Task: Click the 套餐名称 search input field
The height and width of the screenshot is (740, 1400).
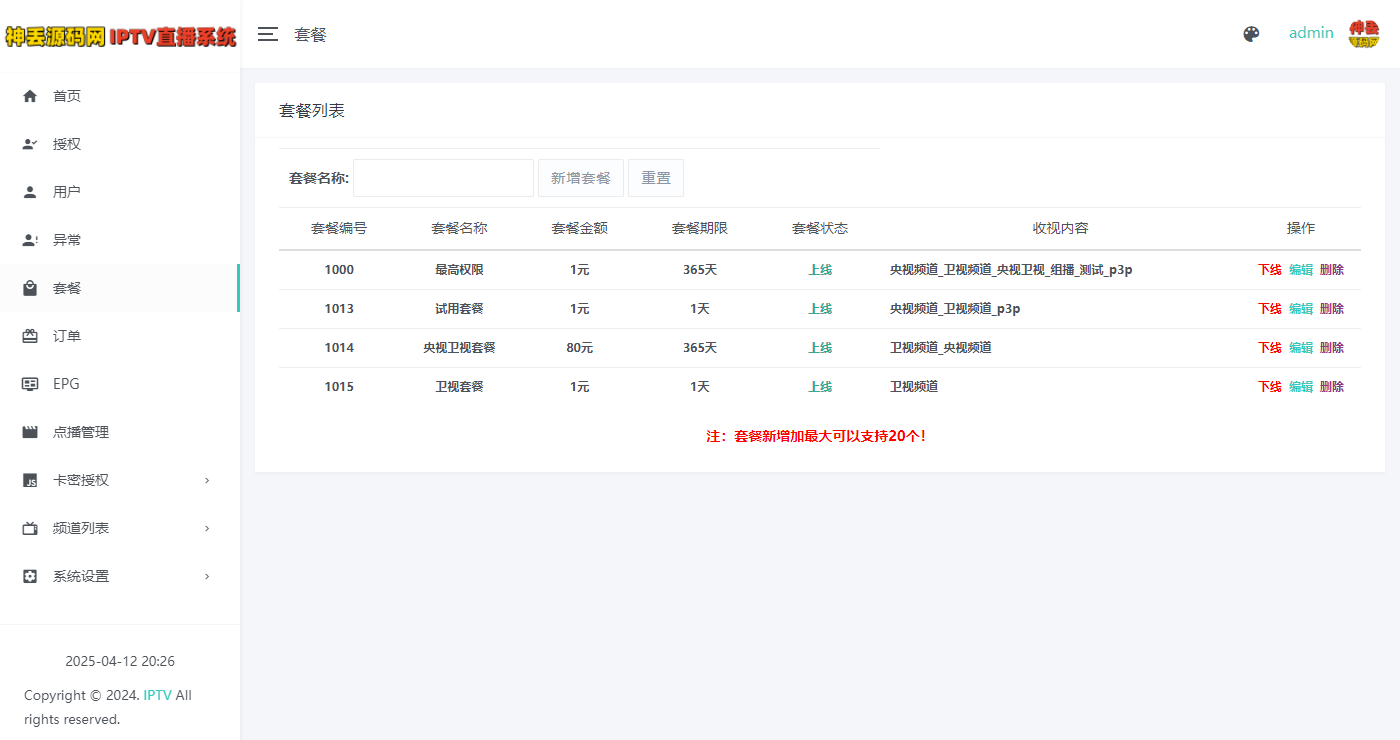Action: coord(443,177)
